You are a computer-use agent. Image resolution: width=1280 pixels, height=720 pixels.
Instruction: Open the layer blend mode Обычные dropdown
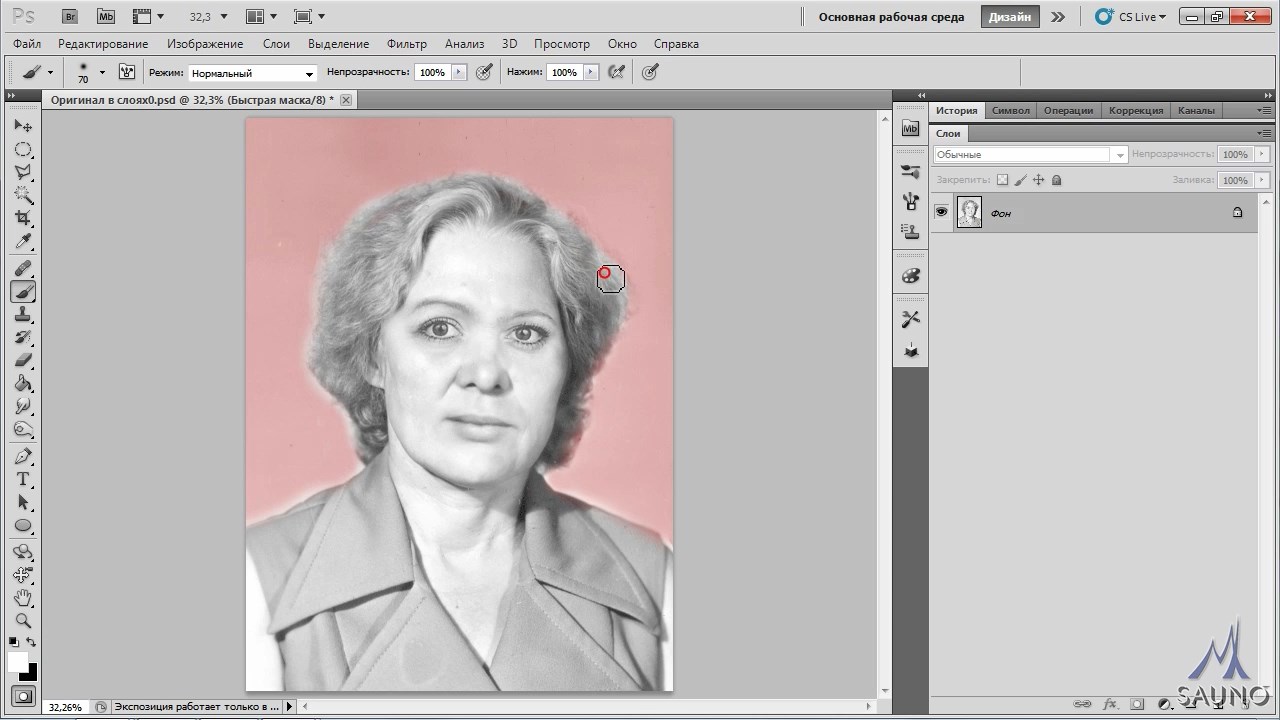coord(1029,155)
